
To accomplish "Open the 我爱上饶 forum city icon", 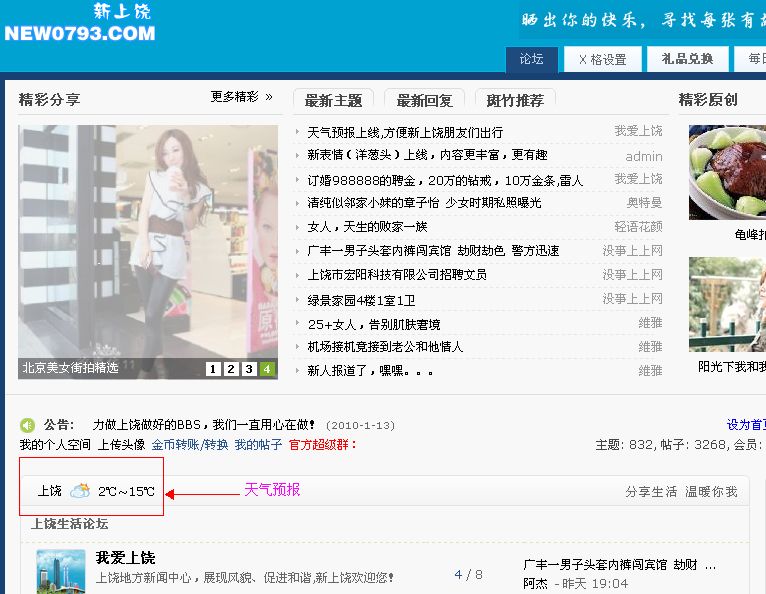I will tap(61, 572).
